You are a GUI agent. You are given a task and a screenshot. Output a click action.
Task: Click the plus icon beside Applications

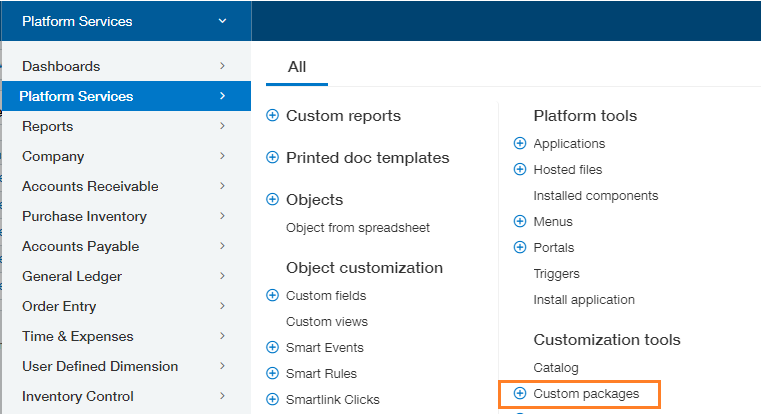coord(520,143)
